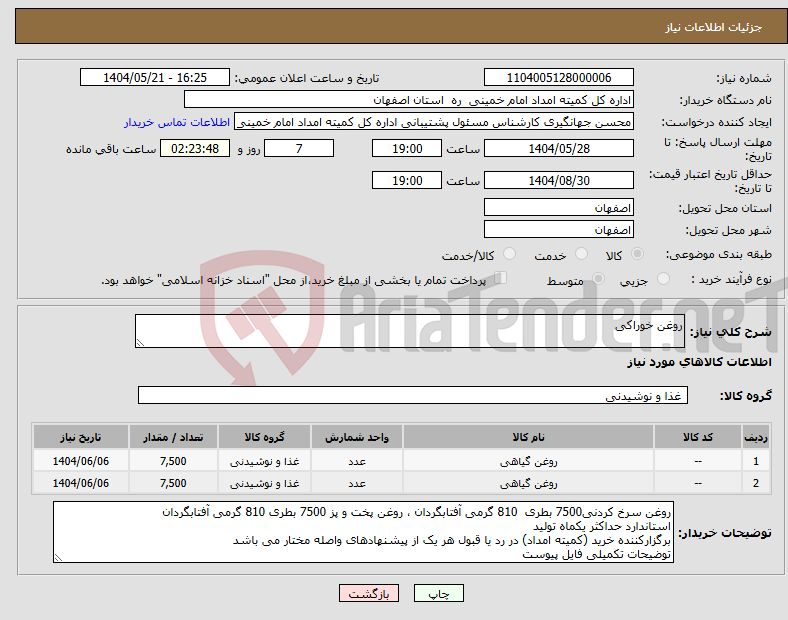Select the متوسط purchase type radio

pyautogui.click(x=598, y=278)
